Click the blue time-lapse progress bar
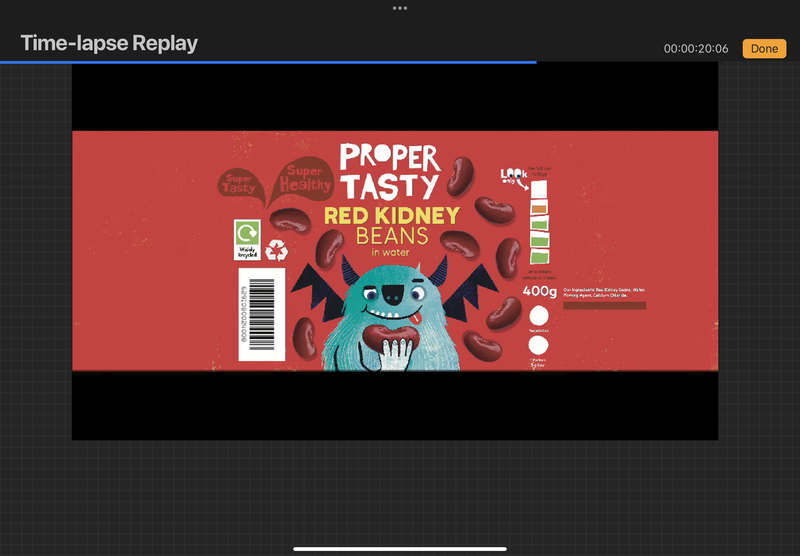800x556 pixels. 268,62
